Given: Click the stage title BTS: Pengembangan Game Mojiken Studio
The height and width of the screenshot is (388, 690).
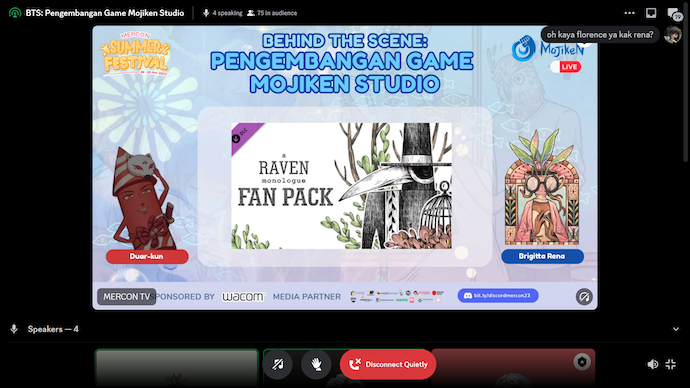Looking at the screenshot, I should [105, 13].
